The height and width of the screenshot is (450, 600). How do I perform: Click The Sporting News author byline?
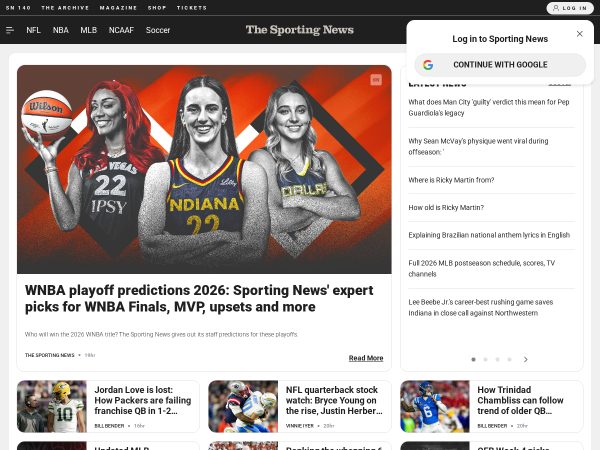click(49, 355)
